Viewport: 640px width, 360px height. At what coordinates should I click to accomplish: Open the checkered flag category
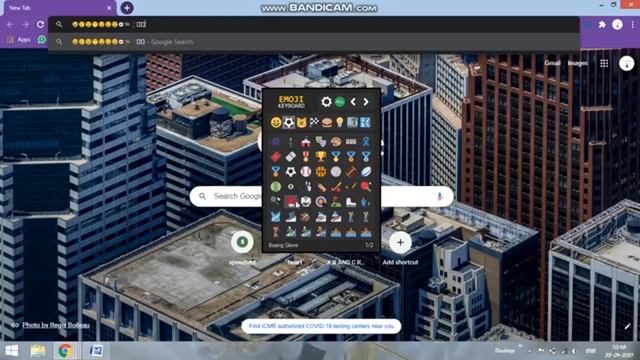314,122
